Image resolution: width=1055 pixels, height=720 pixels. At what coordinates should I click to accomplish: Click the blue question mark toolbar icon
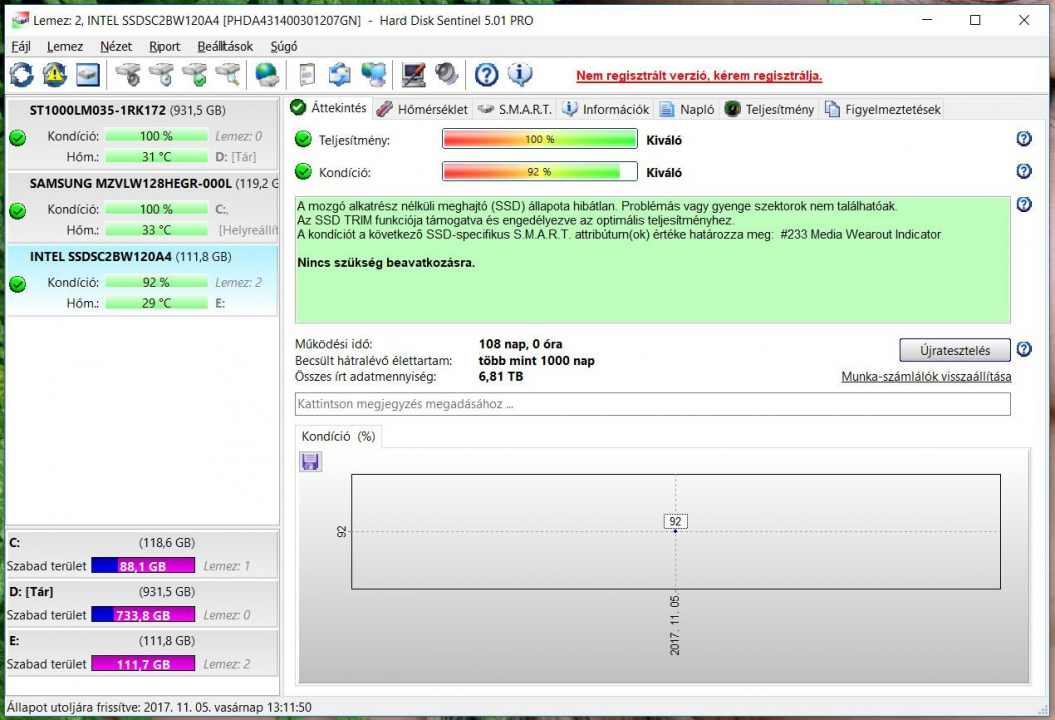point(486,75)
